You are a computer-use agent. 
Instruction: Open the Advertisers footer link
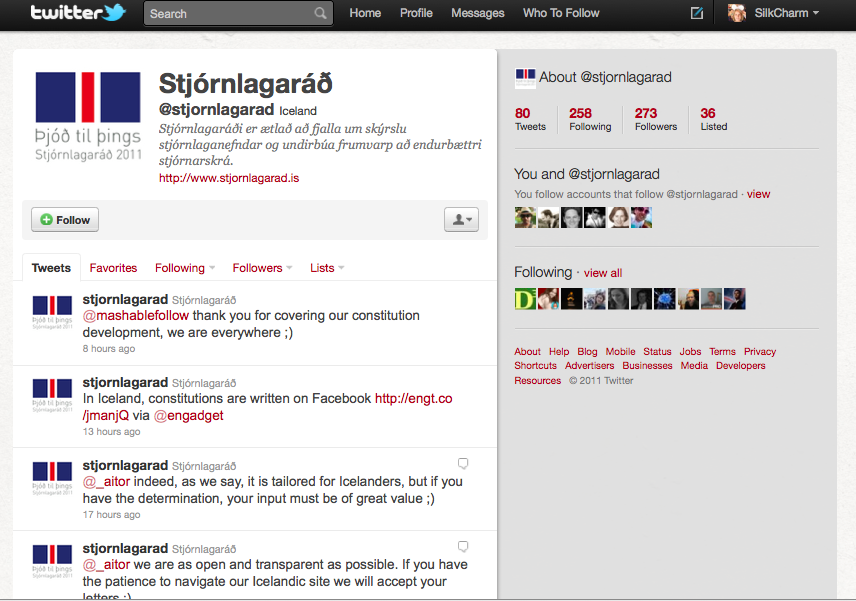point(590,366)
